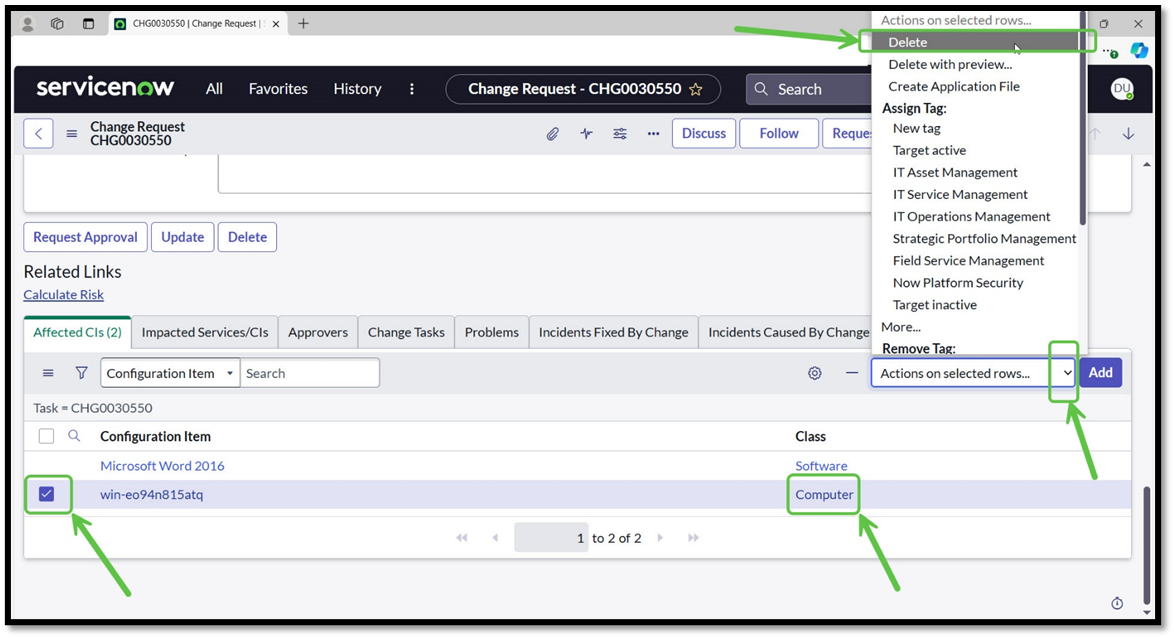Open the Affected CIs list hamburger menu
1174x638 pixels.
[x=48, y=373]
